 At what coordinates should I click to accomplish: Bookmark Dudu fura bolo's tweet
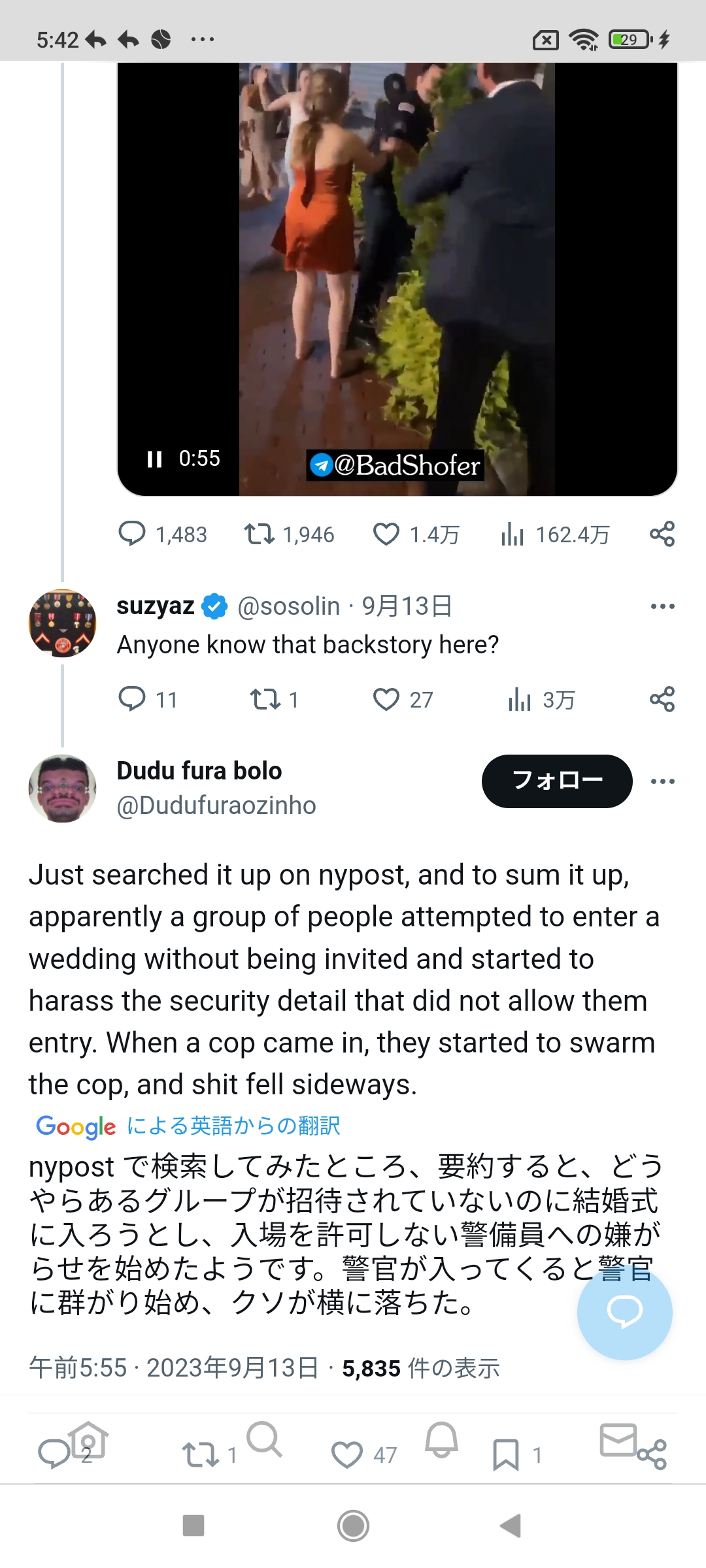[x=505, y=1455]
